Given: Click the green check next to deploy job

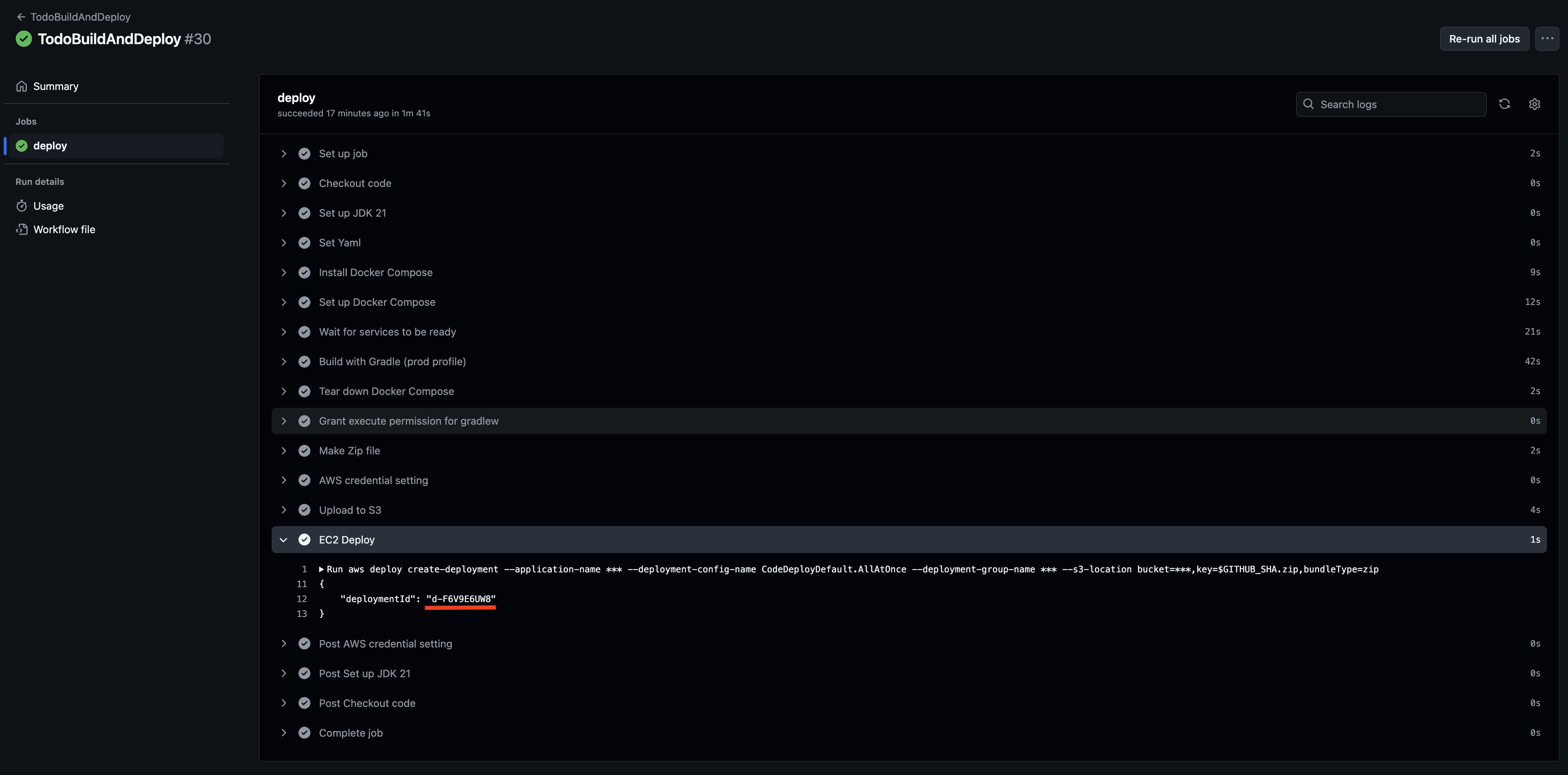Looking at the screenshot, I should pyautogui.click(x=22, y=146).
